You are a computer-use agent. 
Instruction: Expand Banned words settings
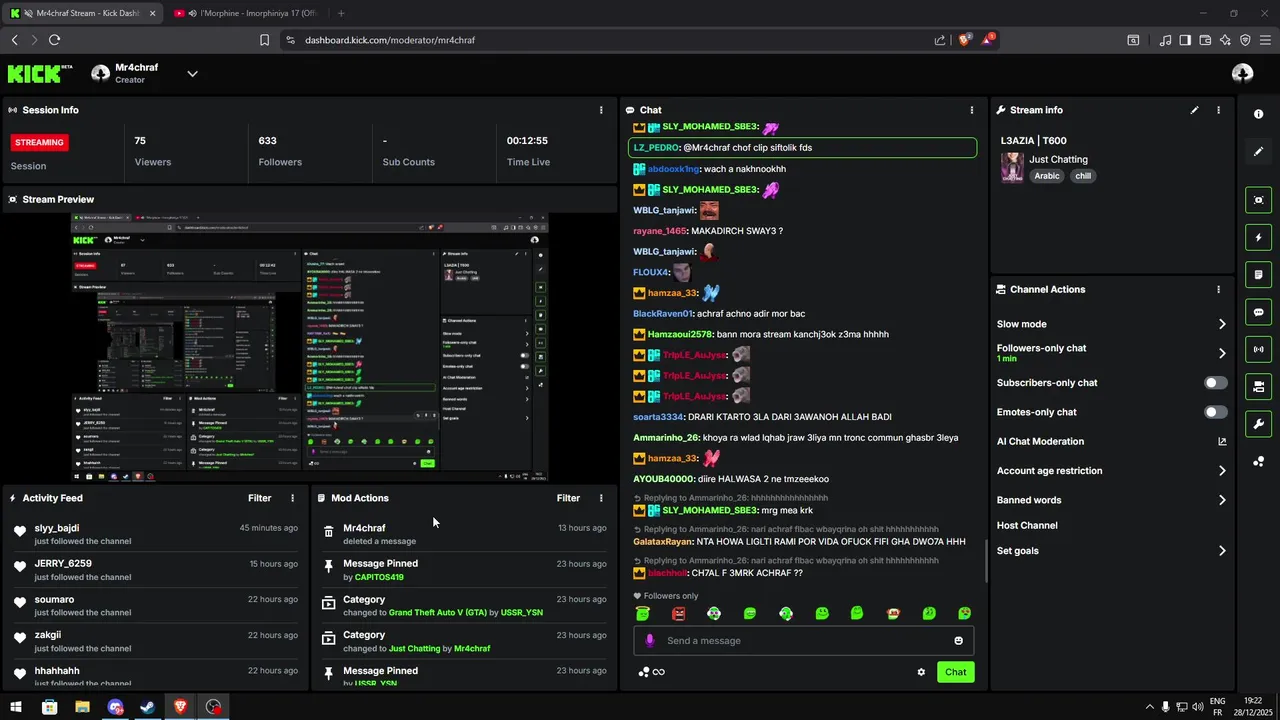pos(1222,500)
